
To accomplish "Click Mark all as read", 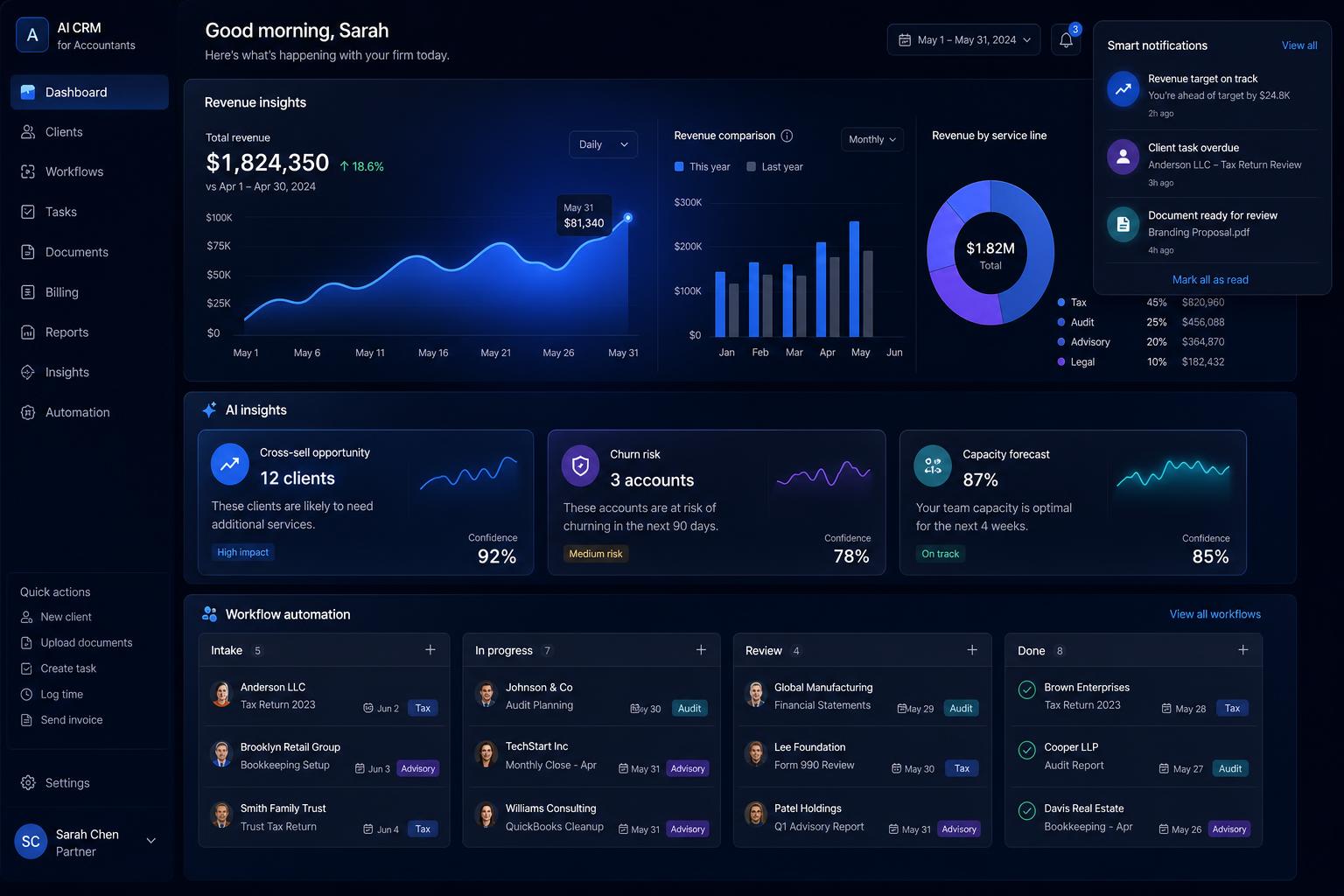I will click(1210, 280).
